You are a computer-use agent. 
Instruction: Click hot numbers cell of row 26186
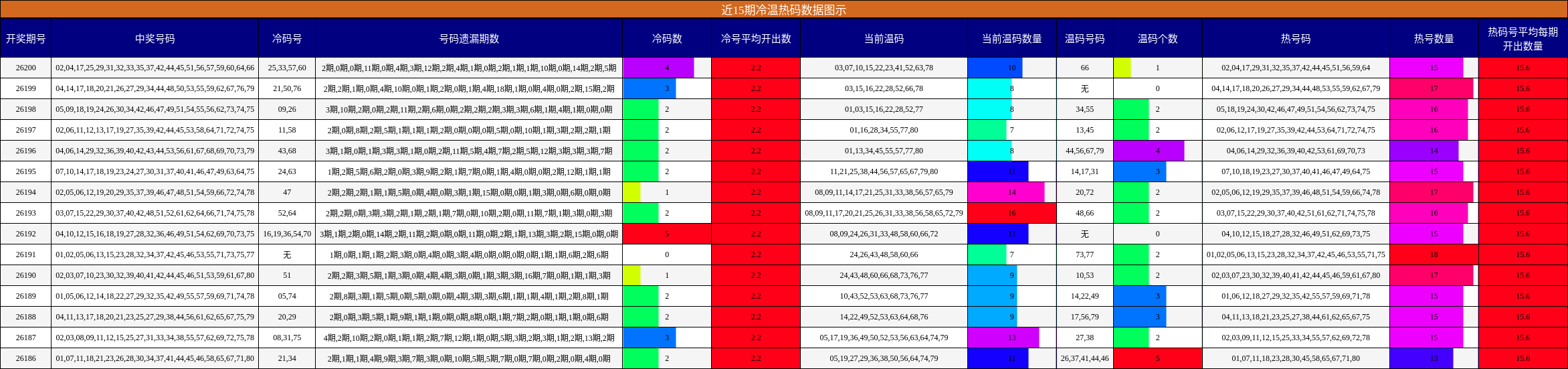(1296, 358)
